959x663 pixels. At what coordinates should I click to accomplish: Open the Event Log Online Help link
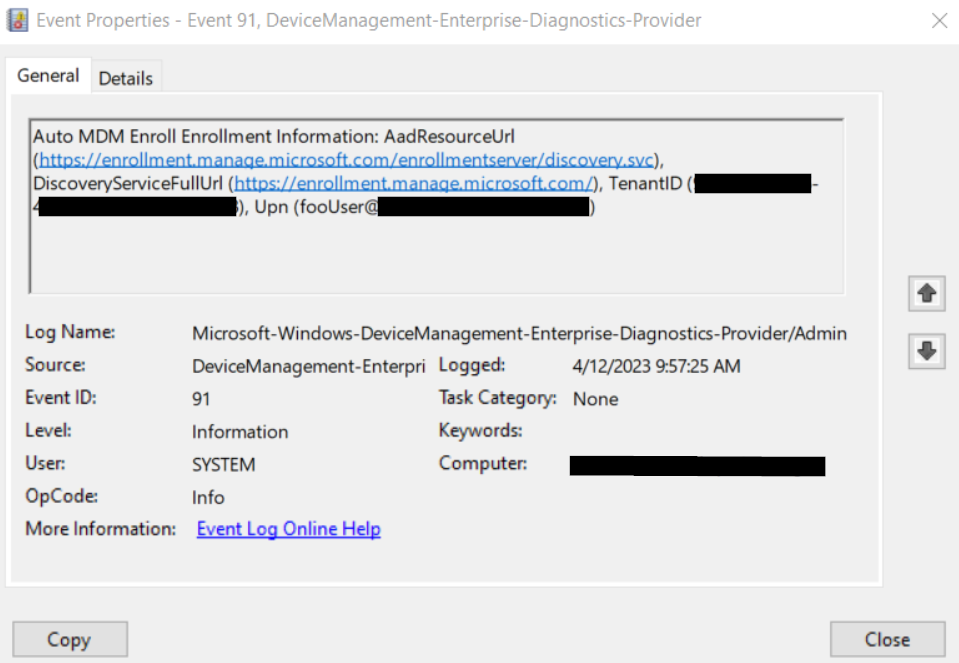pos(288,529)
